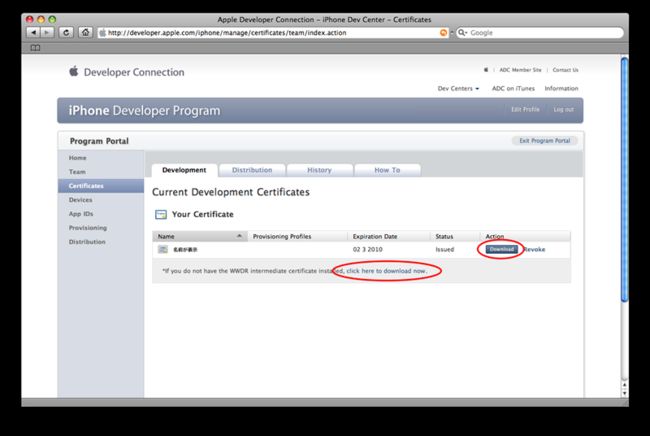Click the 'click here to download now' link
The height and width of the screenshot is (436, 650).
pyautogui.click(x=386, y=271)
